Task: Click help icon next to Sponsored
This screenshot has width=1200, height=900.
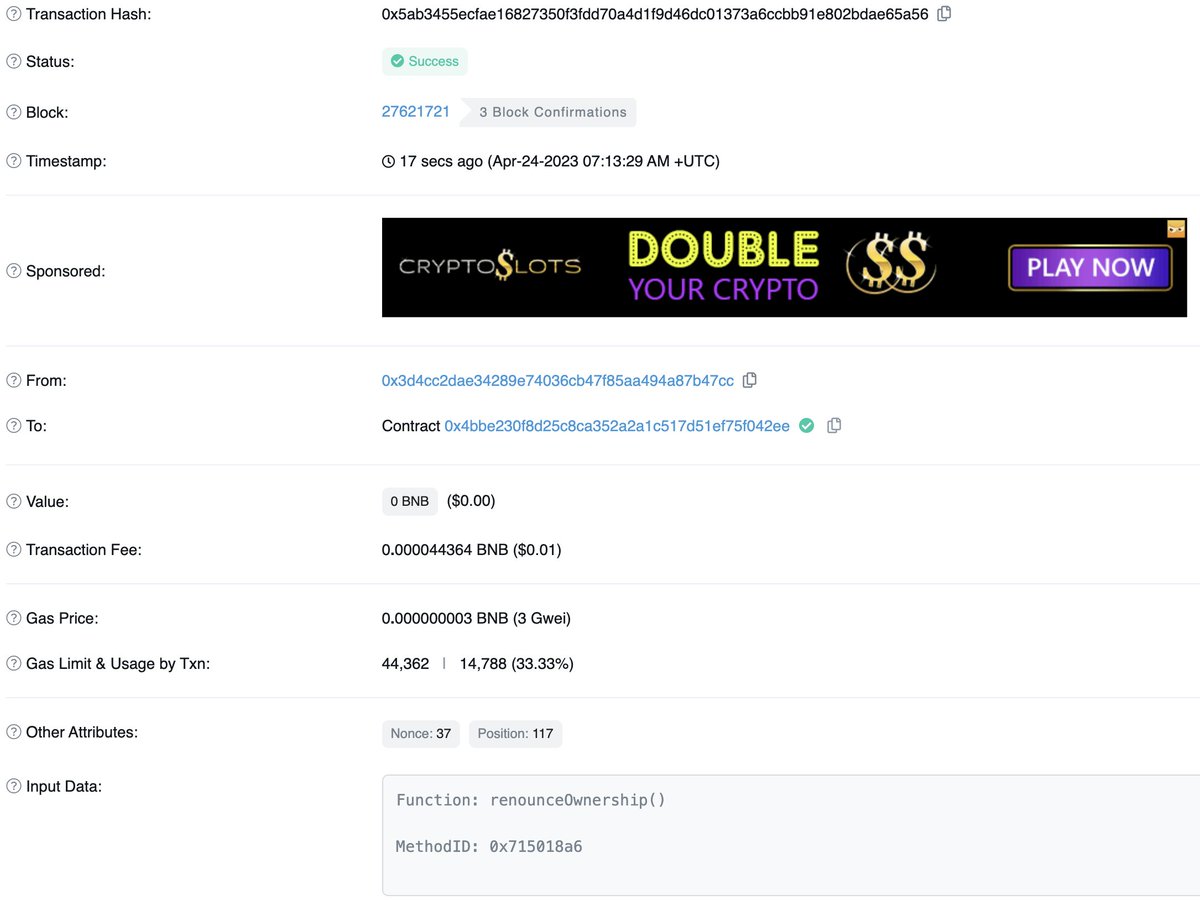Action: pyautogui.click(x=14, y=270)
